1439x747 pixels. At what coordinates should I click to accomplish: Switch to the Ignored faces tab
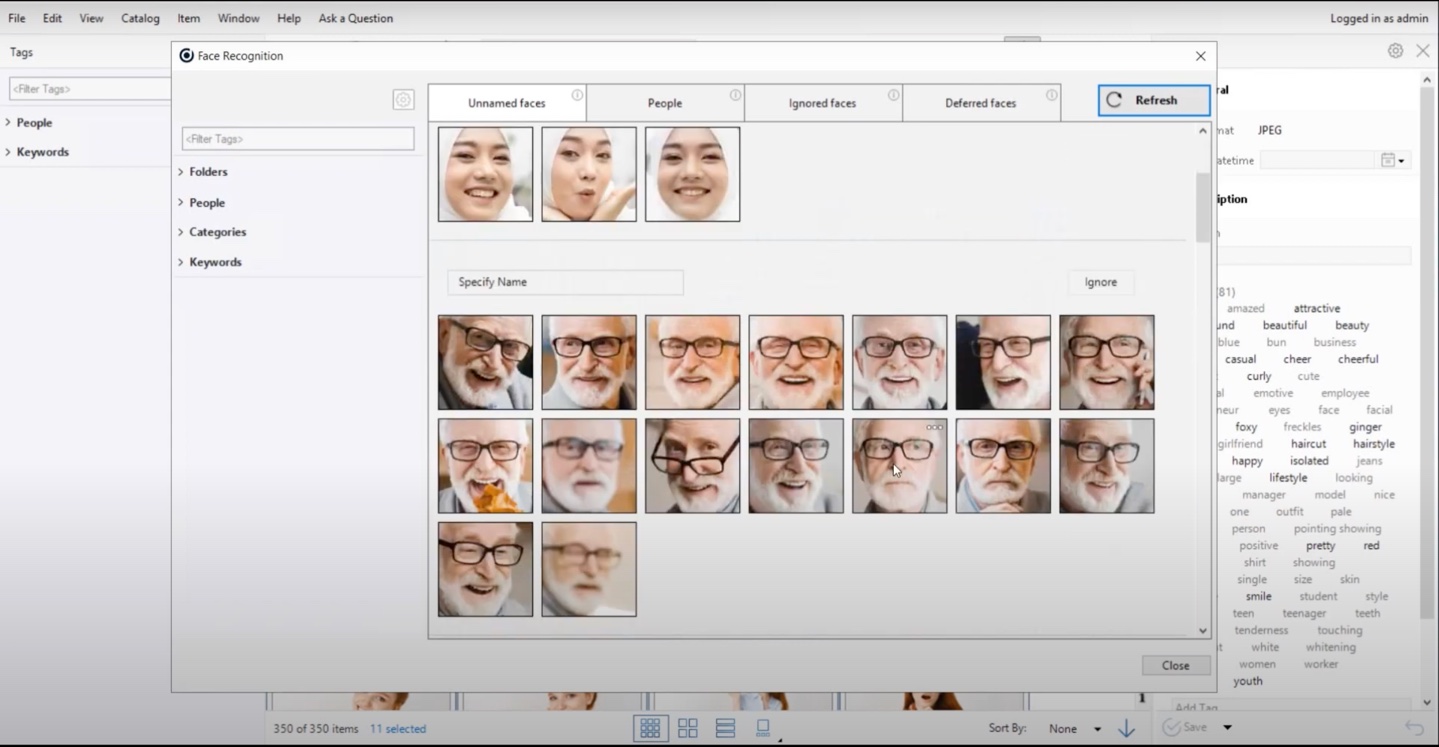pyautogui.click(x=822, y=103)
